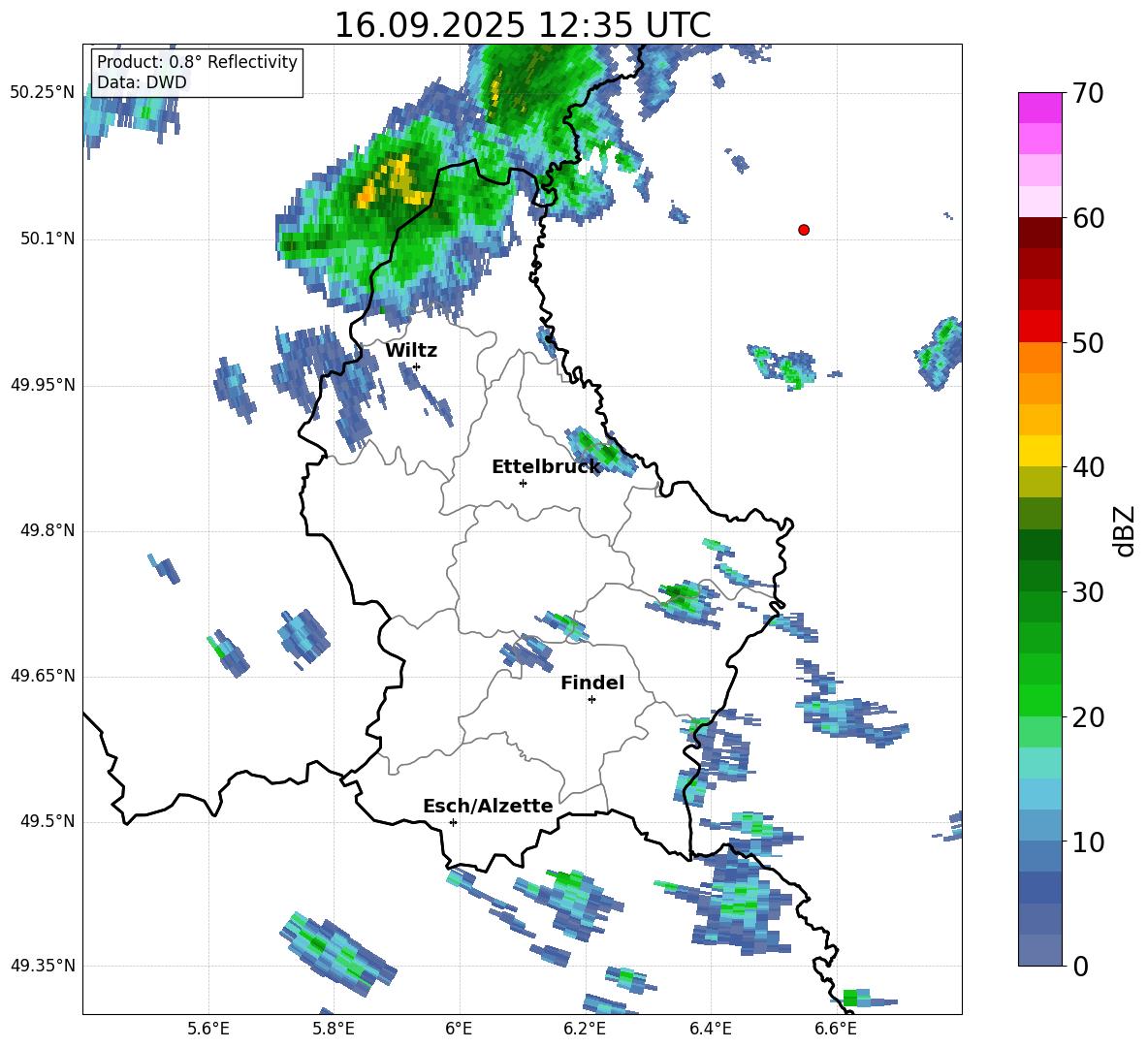The width and height of the screenshot is (1148, 1048).
Task: Click the bright red colorbar segment above 50
Action: pyautogui.click(x=1039, y=327)
